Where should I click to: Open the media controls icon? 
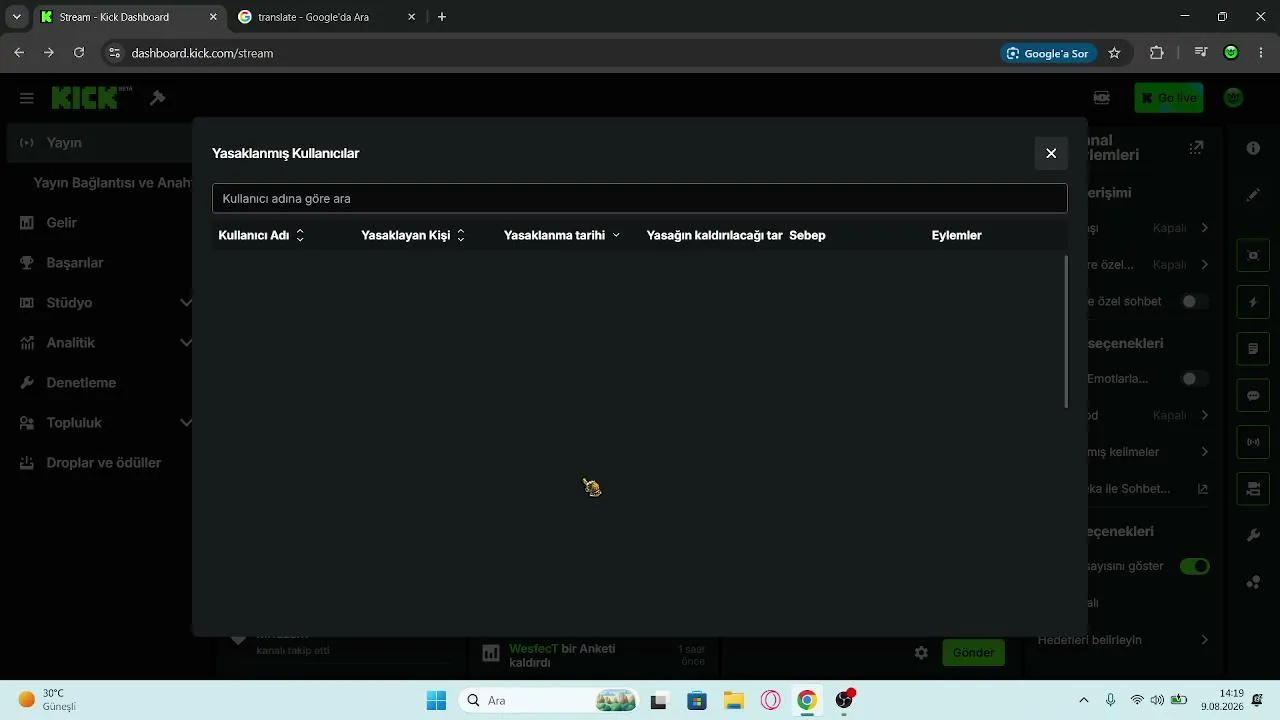click(x=1201, y=53)
